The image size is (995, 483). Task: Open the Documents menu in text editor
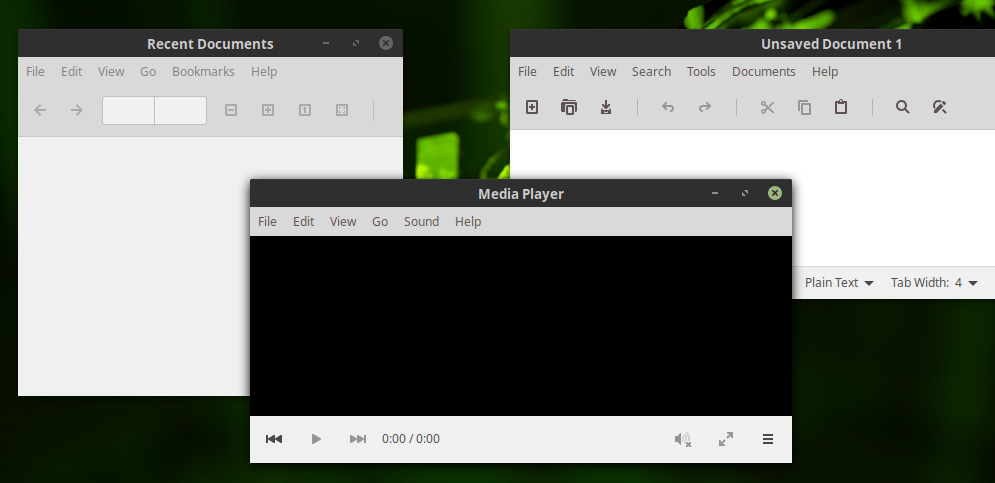763,72
